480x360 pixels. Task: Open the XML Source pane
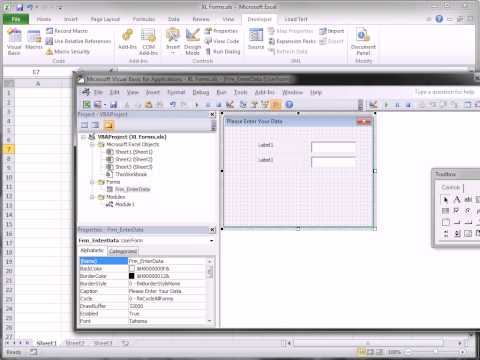tap(256, 39)
